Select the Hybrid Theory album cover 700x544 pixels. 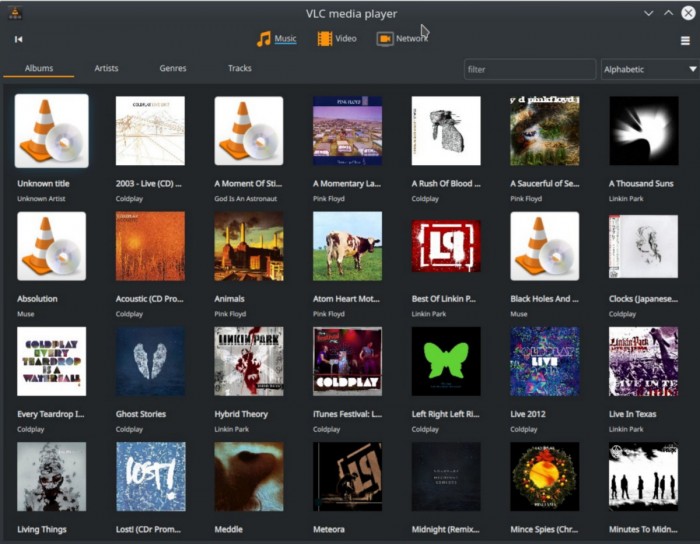248,361
